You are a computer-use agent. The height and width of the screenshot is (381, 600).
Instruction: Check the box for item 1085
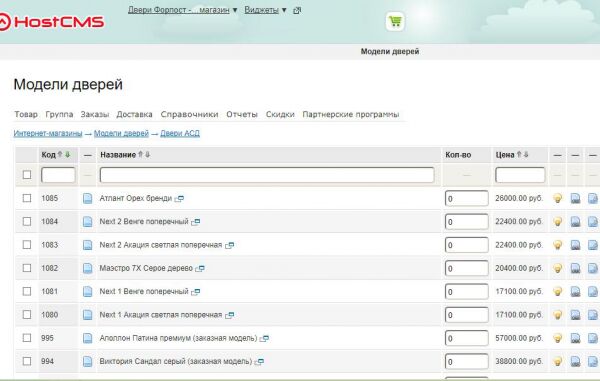click(27, 198)
